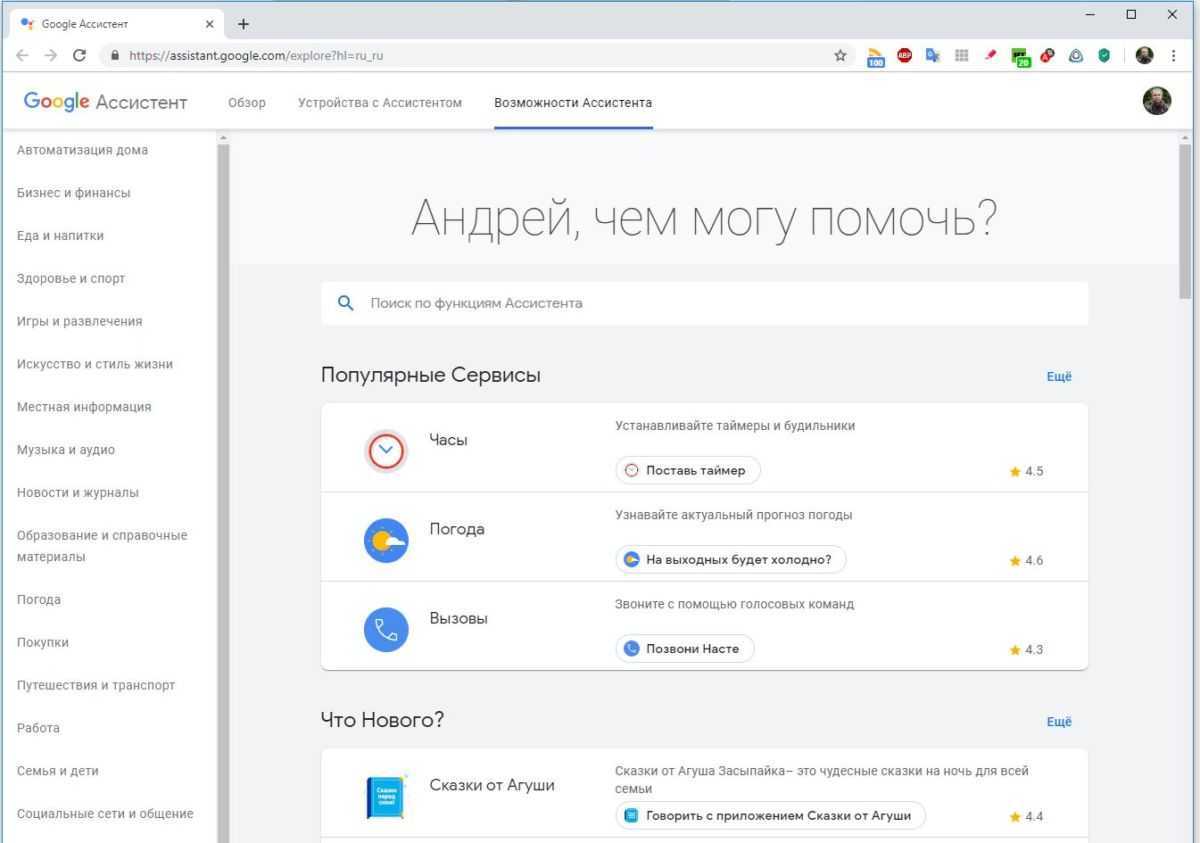1200x843 pixels.
Task: Click the Сказки от Агуши book icon
Action: coord(386,797)
